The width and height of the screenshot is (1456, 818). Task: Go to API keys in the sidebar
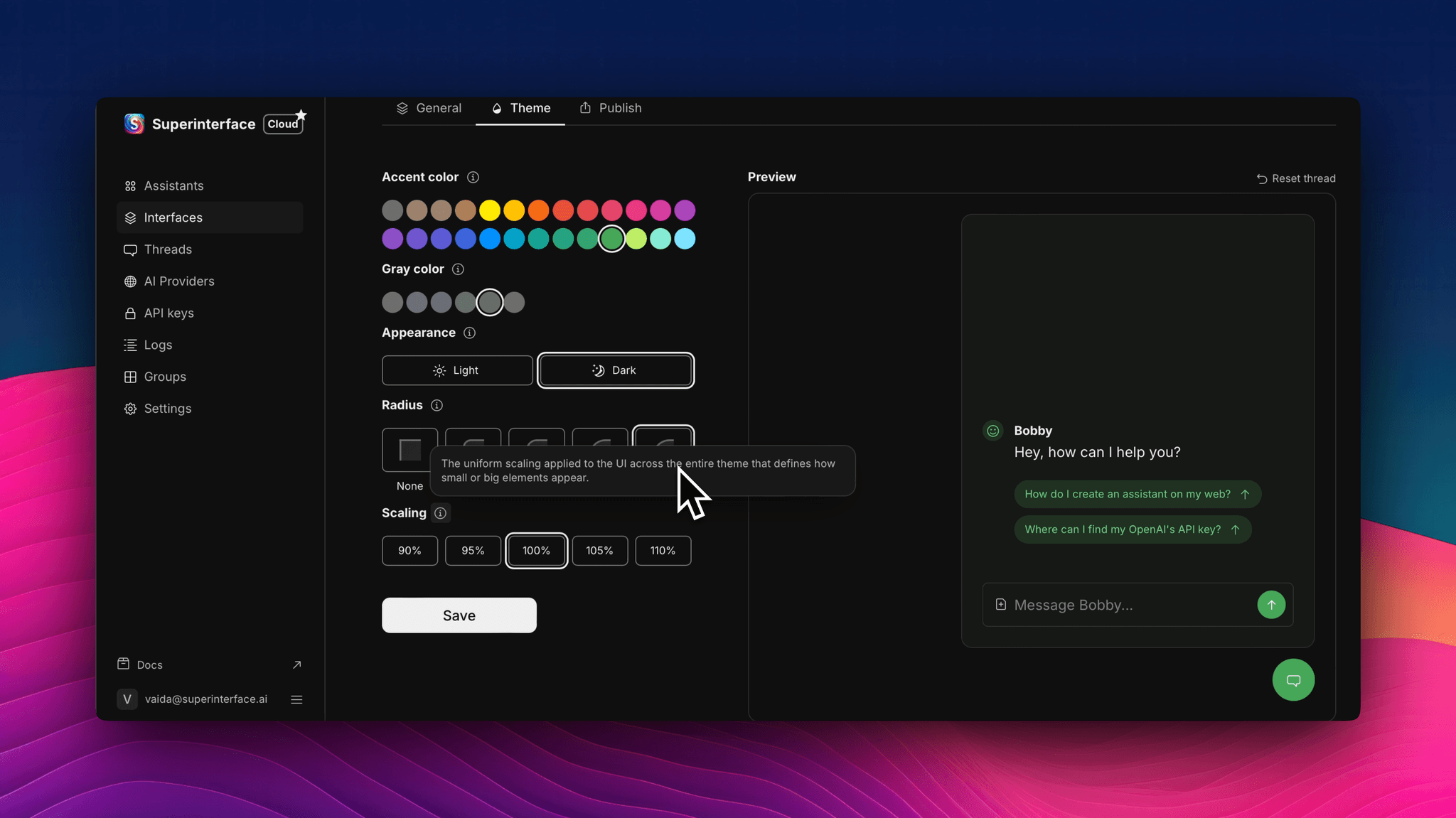(168, 313)
